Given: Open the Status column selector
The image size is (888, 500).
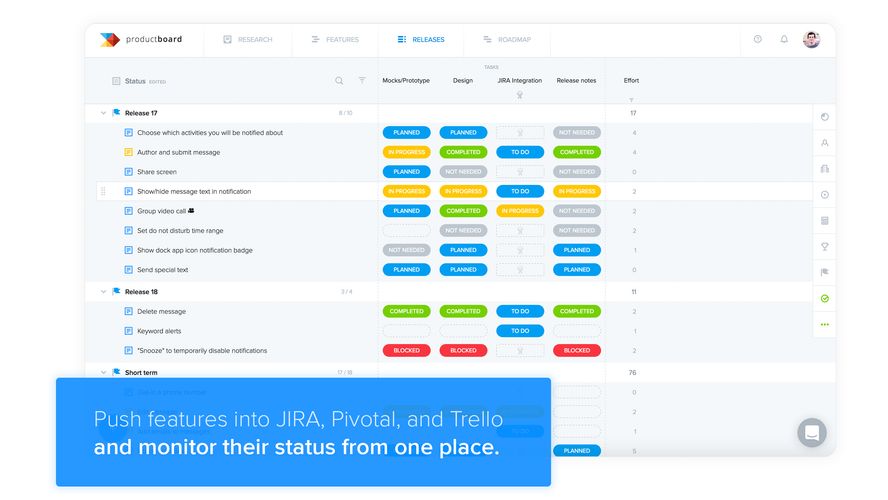Looking at the screenshot, I should (139, 81).
